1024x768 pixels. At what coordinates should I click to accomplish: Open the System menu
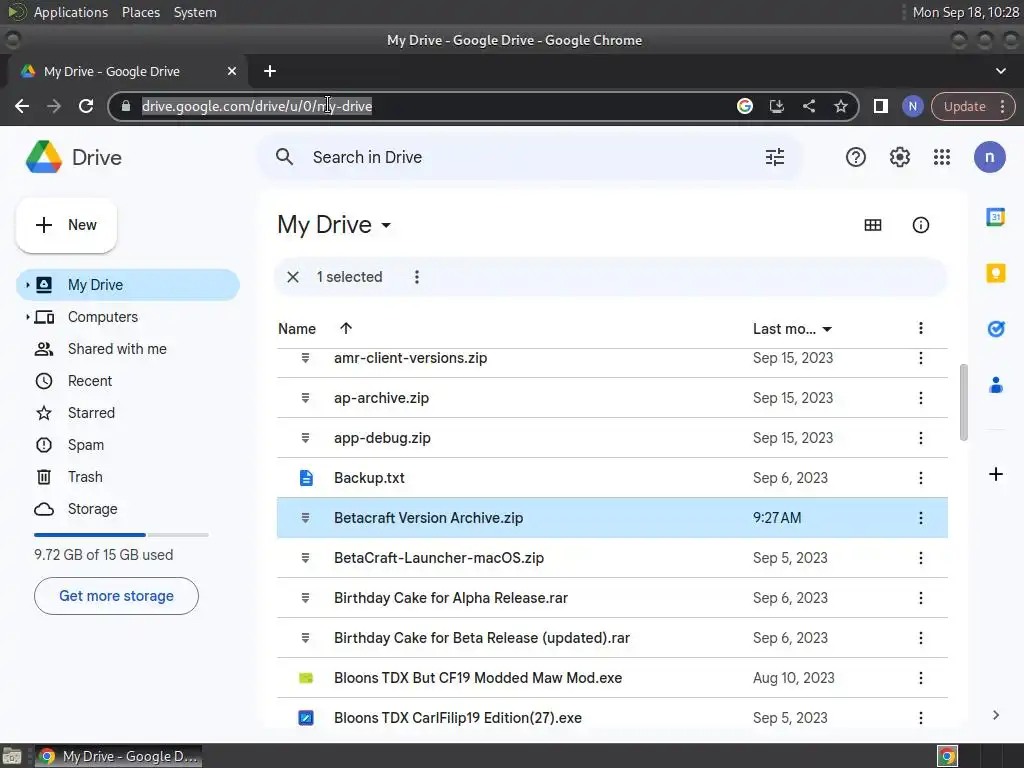coord(195,12)
